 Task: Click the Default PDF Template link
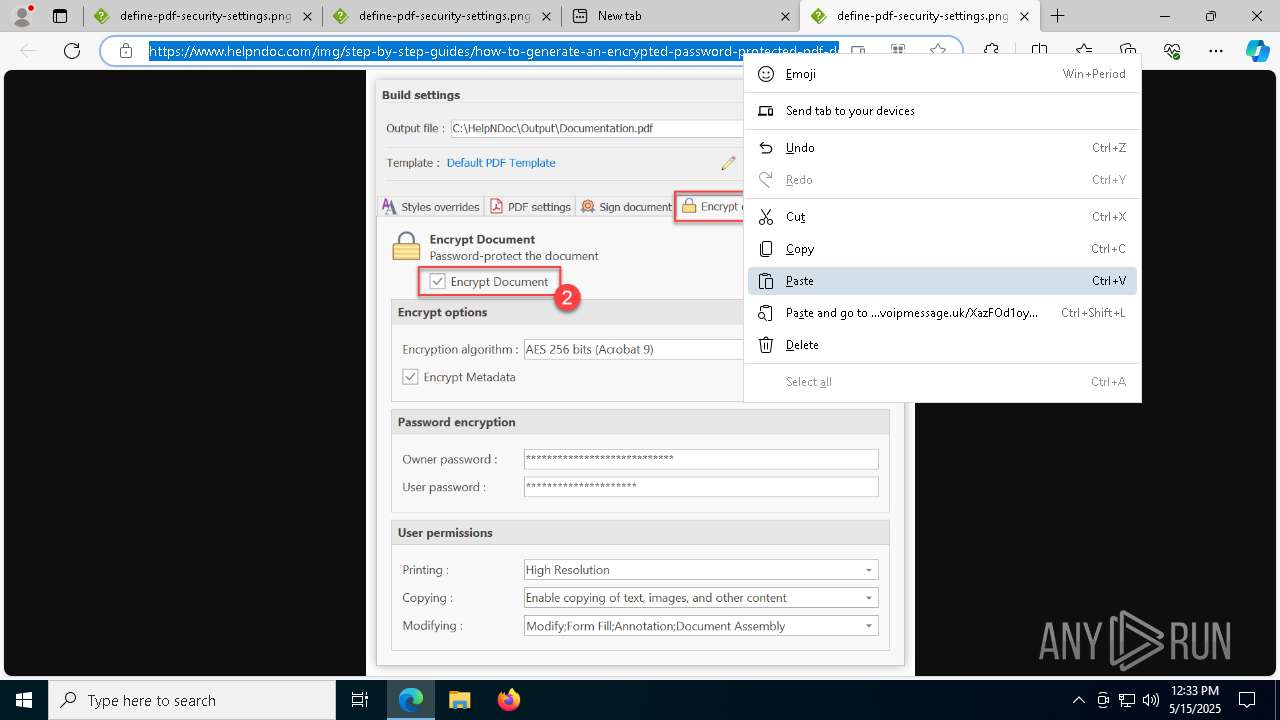(501, 163)
